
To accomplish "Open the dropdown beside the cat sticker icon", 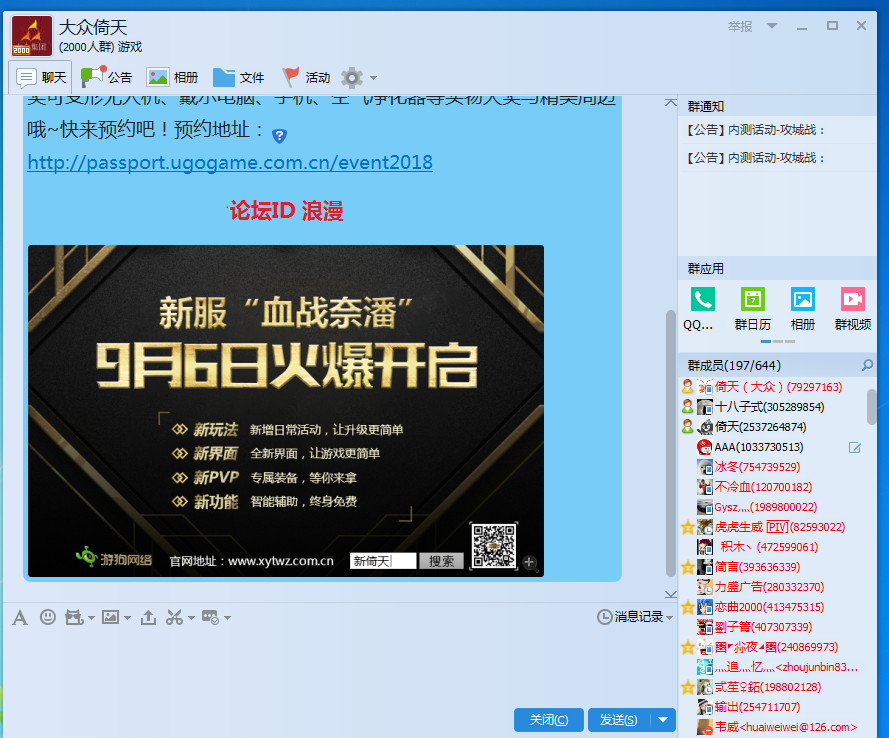I will (x=91, y=618).
